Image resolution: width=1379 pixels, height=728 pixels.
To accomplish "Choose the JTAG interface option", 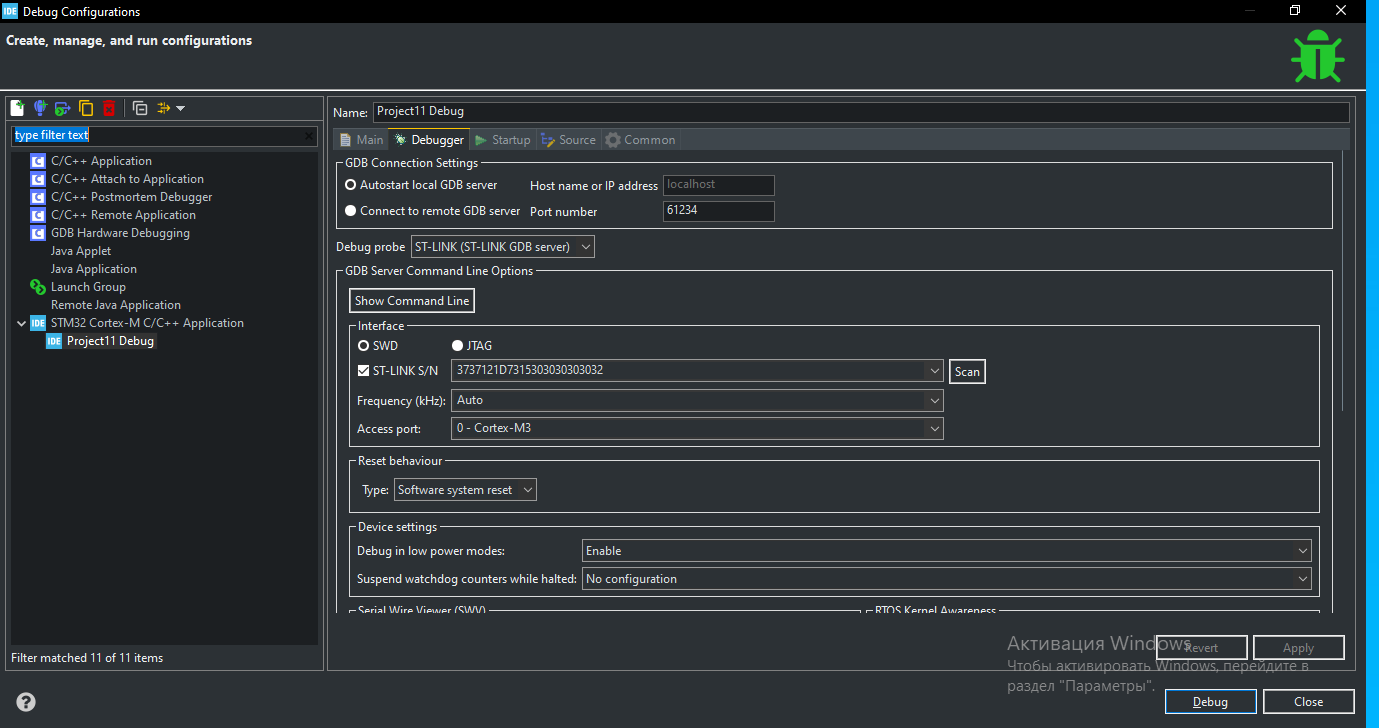I will (x=457, y=346).
